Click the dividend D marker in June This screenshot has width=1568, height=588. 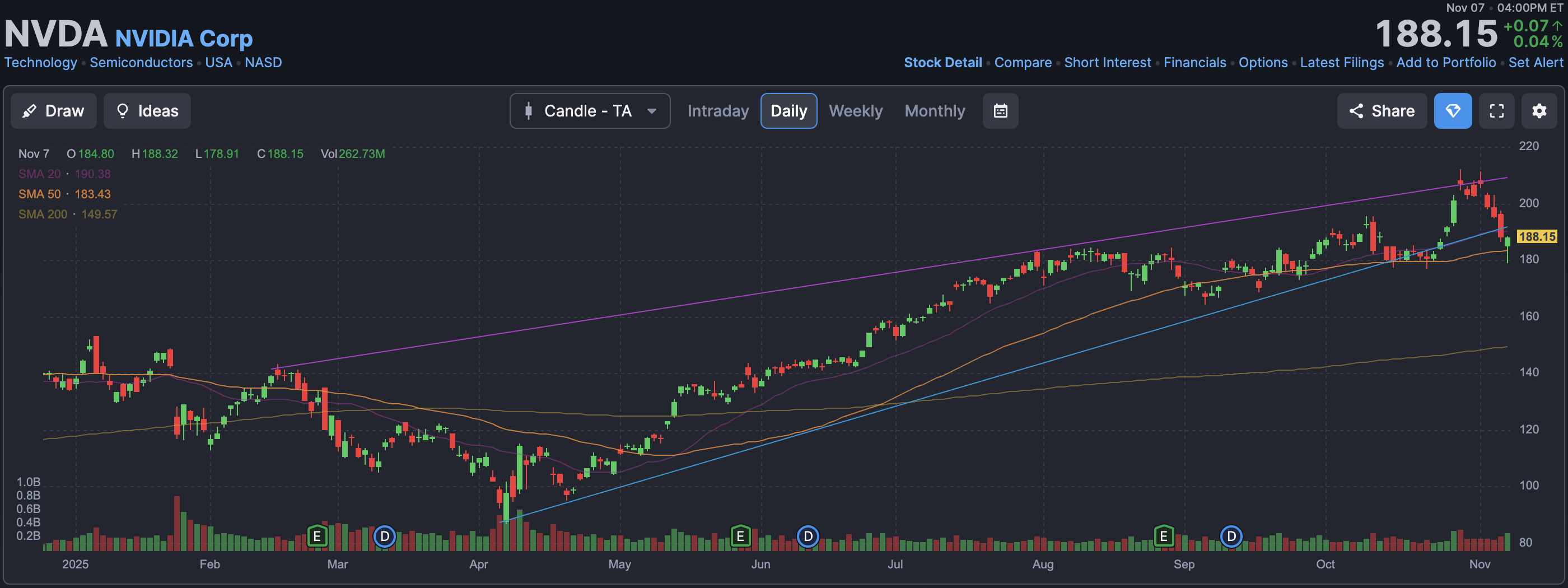pos(808,536)
